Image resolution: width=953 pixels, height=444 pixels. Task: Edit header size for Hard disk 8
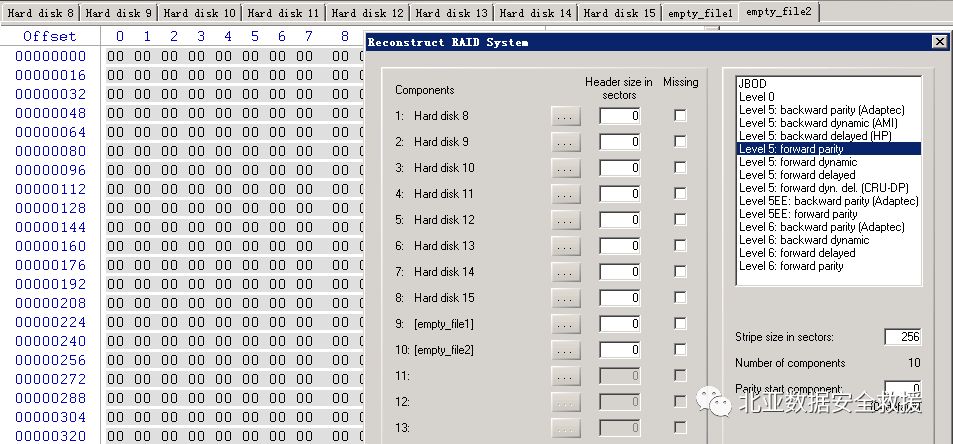coord(619,116)
